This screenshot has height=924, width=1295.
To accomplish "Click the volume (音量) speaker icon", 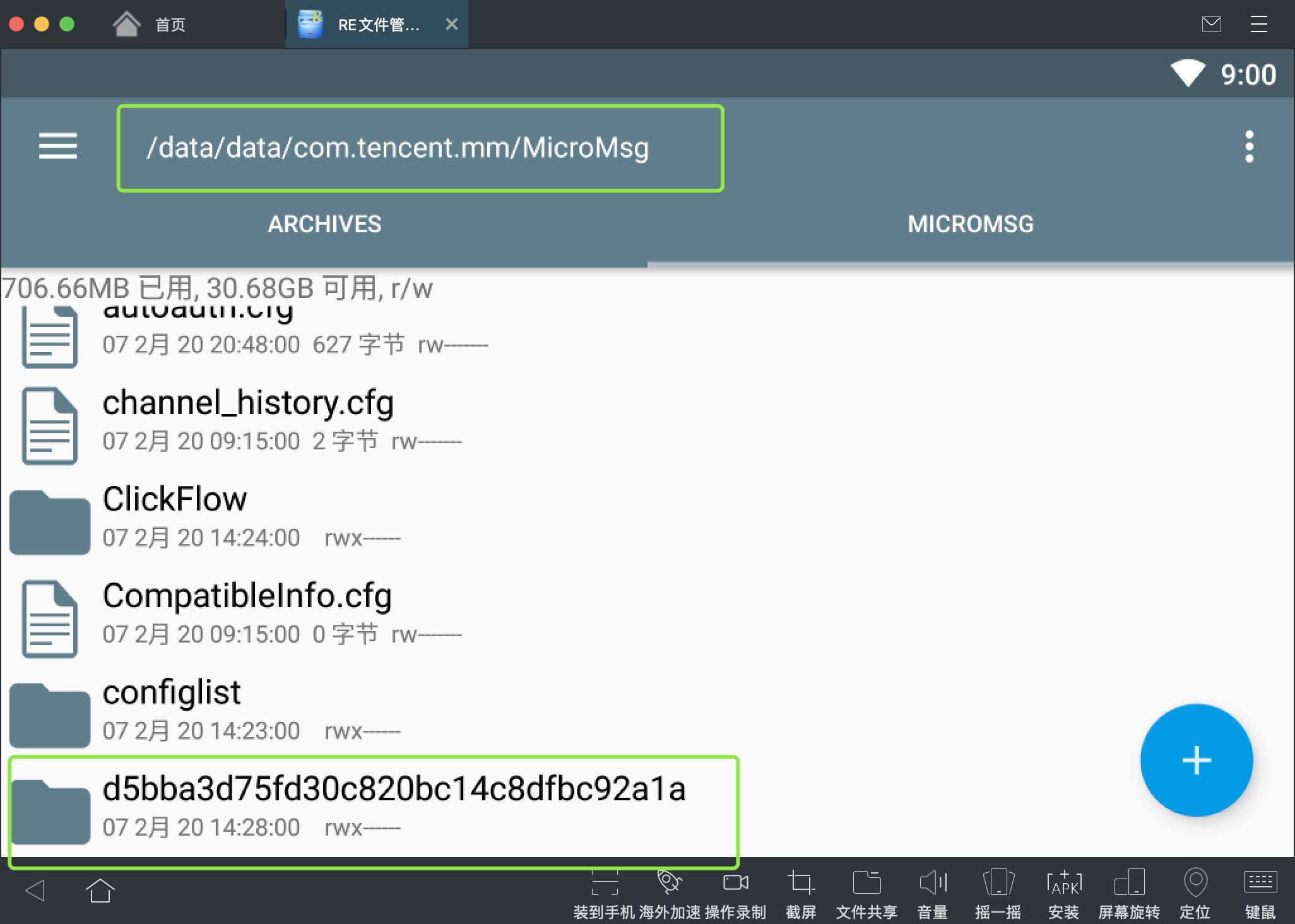I will [933, 882].
